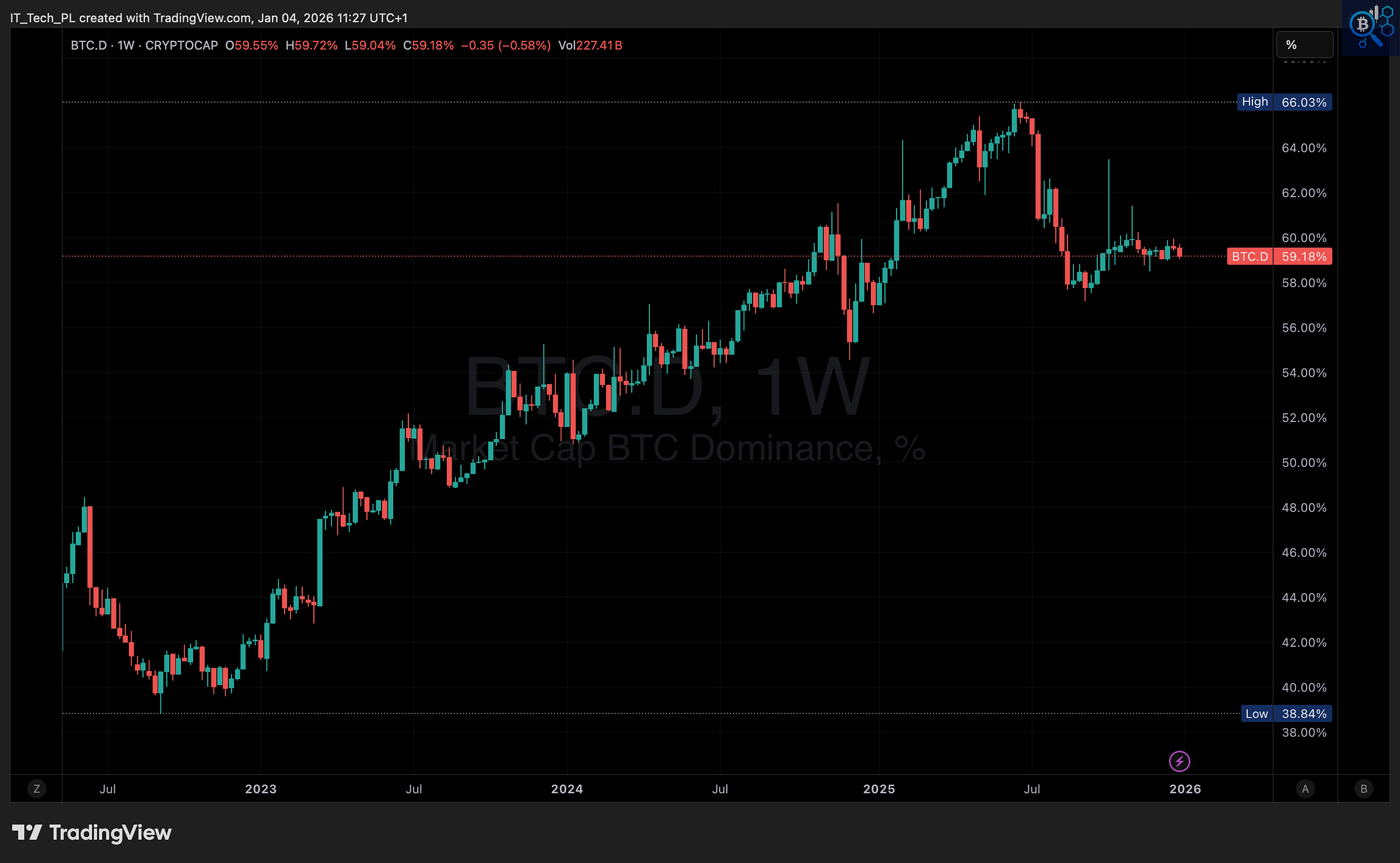The width and height of the screenshot is (1400, 863).
Task: Toggle the B scale button
Action: tap(1363, 789)
